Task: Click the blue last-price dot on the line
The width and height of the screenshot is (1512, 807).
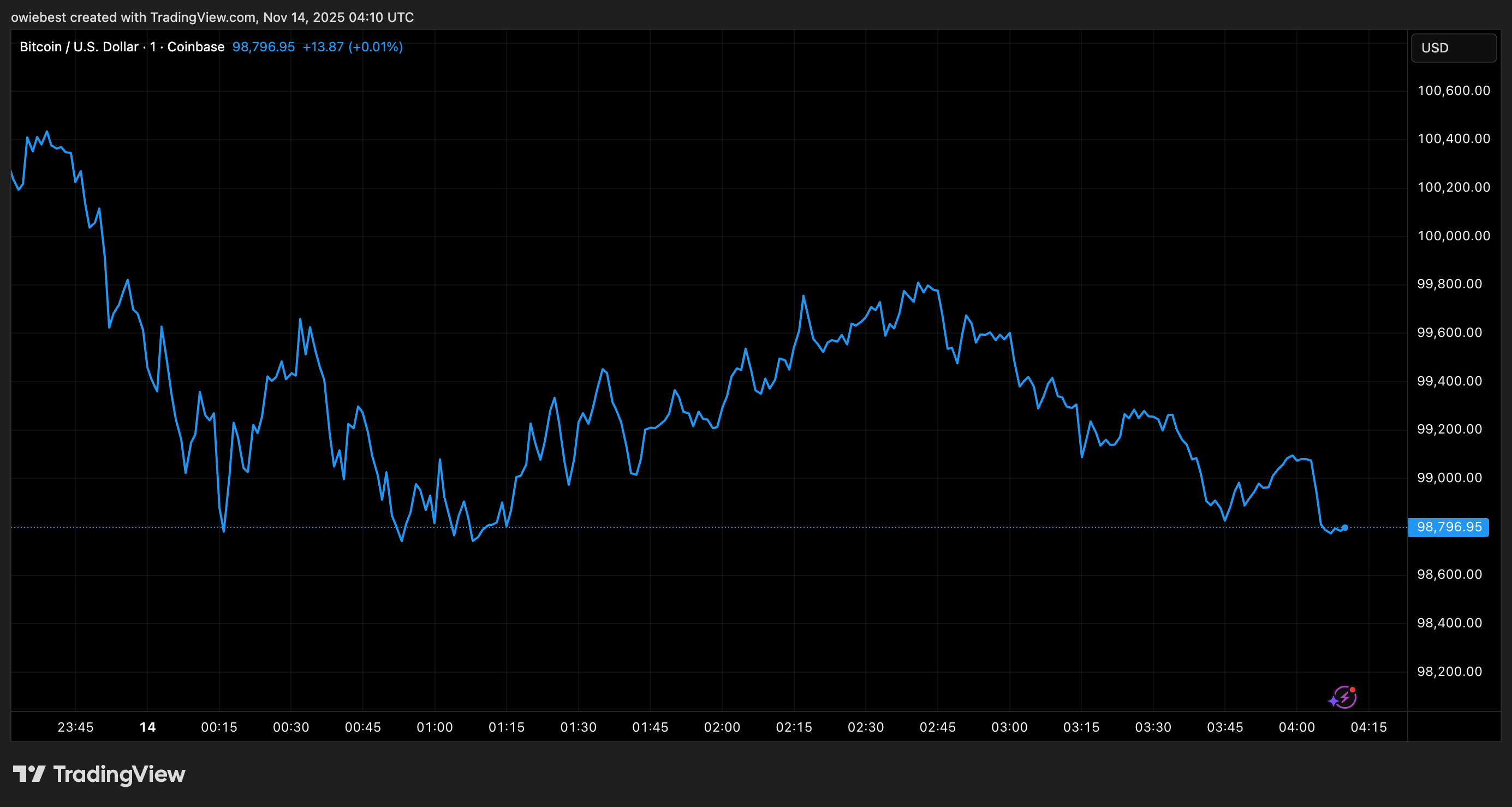Action: pyautogui.click(x=1345, y=527)
